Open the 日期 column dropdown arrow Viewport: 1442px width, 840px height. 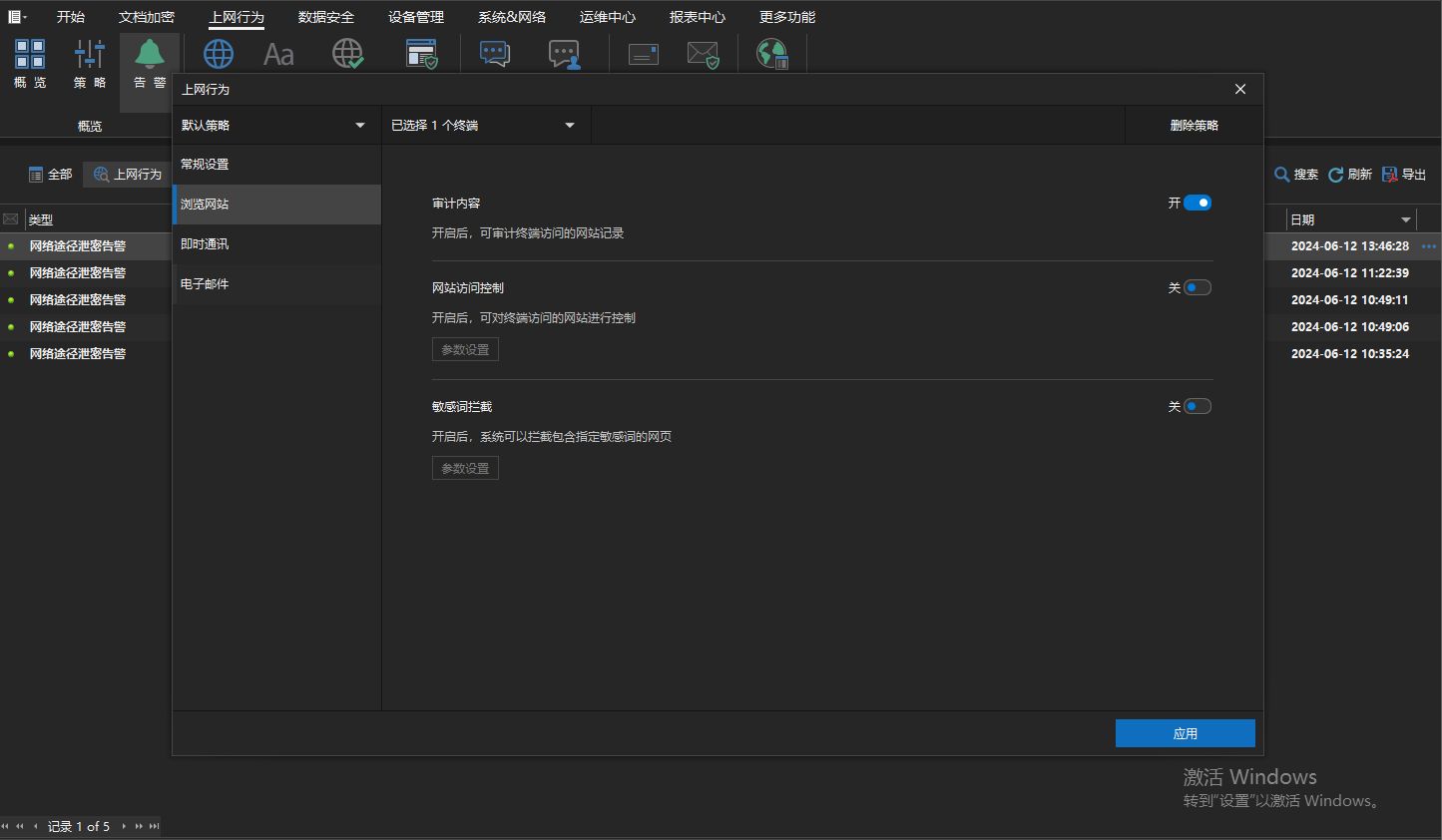pos(1405,219)
